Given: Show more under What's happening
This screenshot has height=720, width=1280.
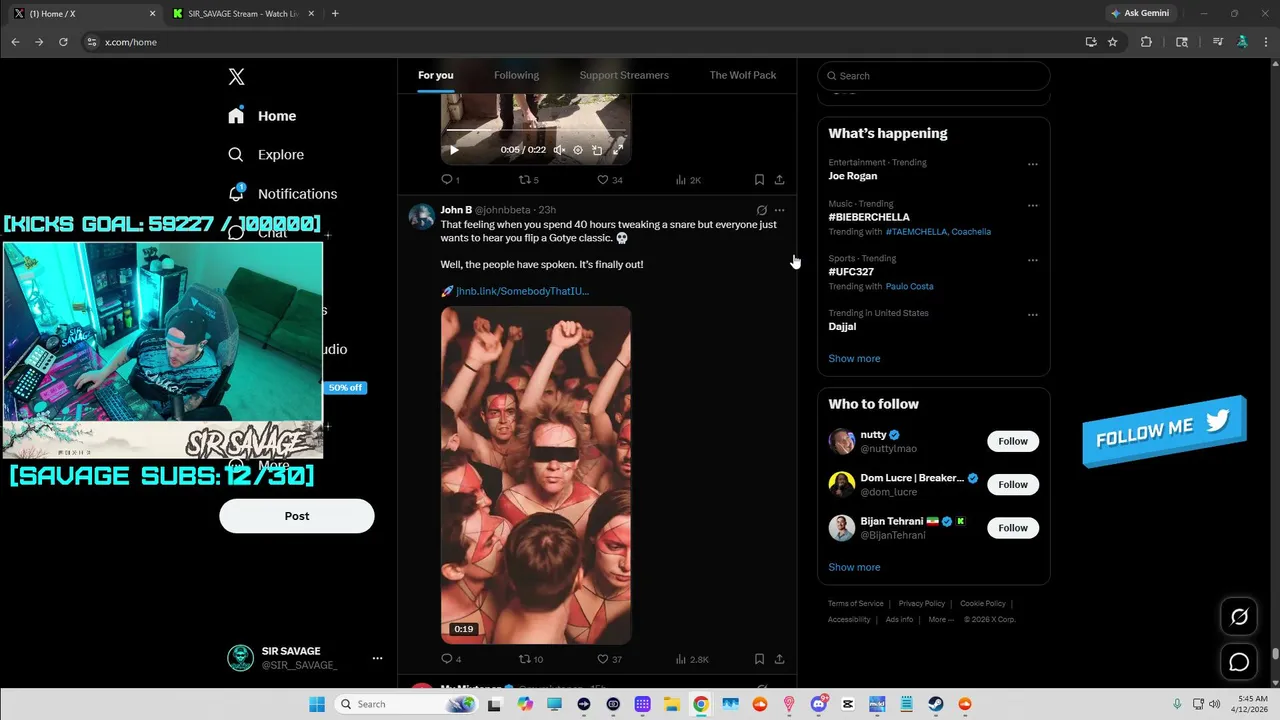Looking at the screenshot, I should click(x=854, y=358).
